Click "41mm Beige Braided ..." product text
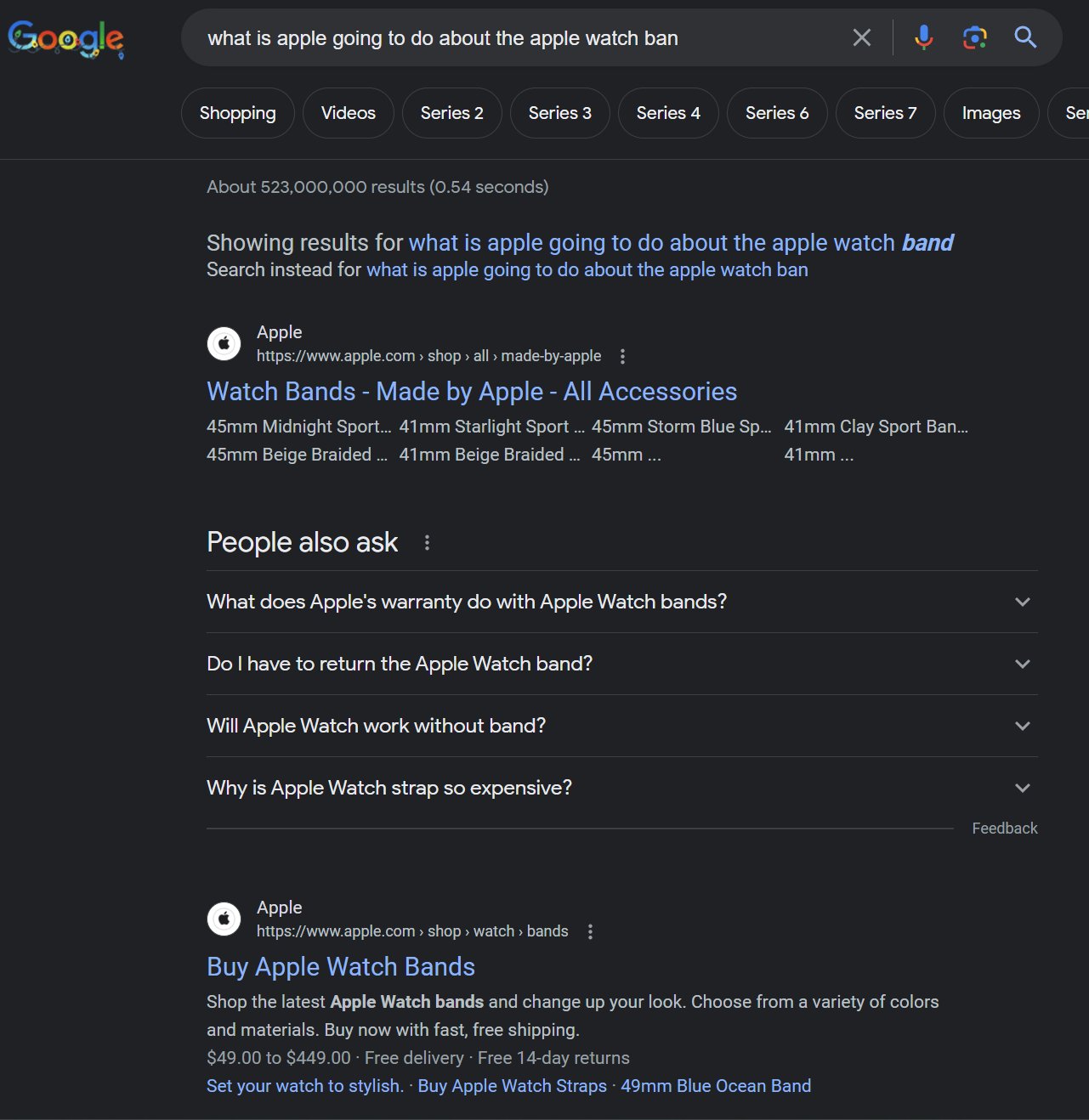The image size is (1089, 1120). [490, 455]
